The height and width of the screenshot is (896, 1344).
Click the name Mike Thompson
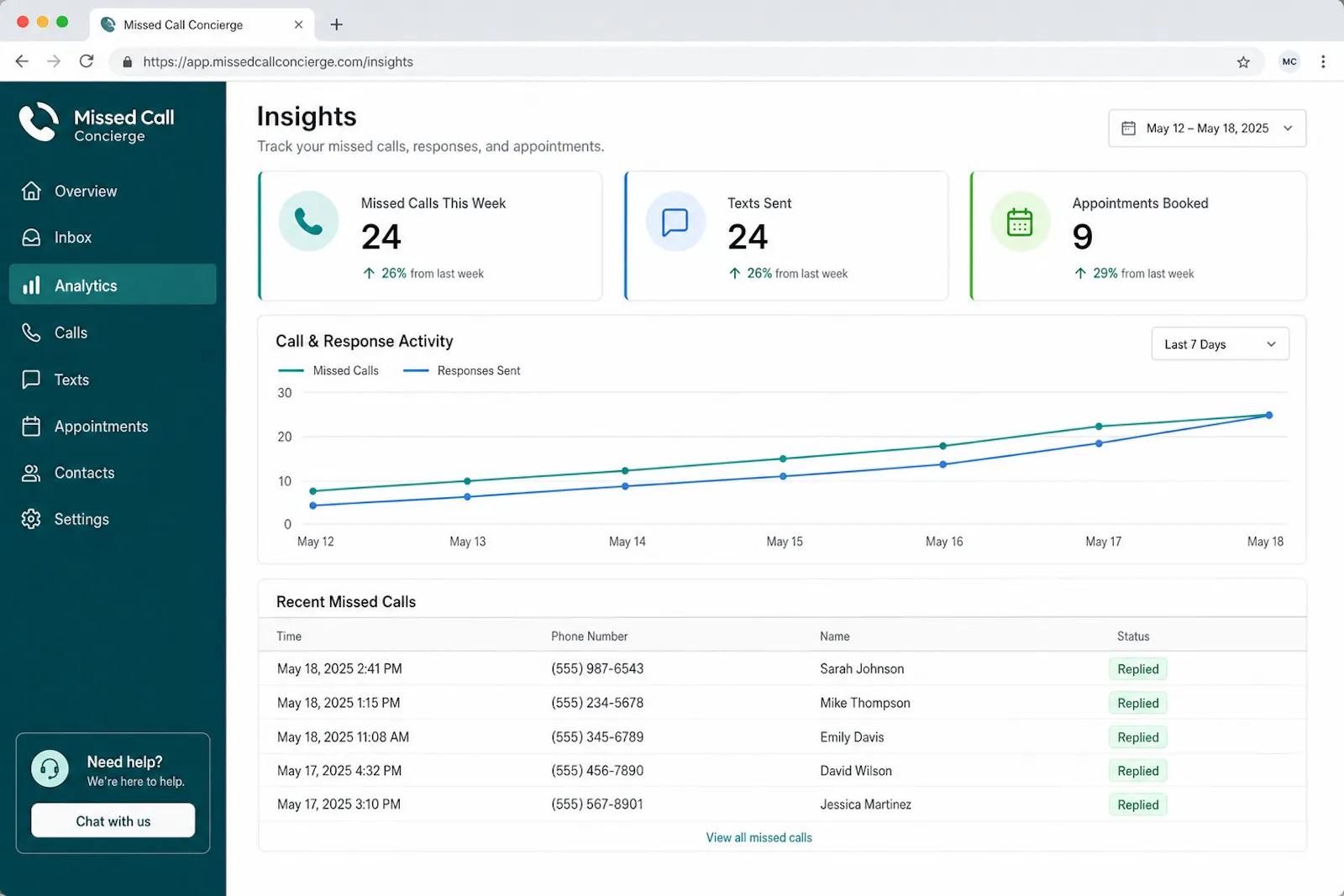pyautogui.click(x=865, y=703)
